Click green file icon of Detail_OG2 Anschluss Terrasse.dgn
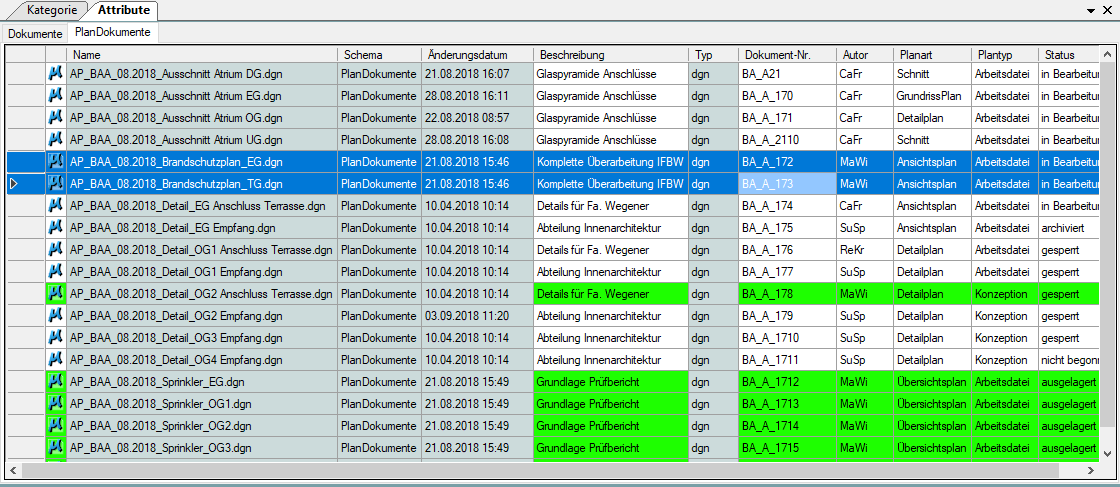The image size is (1120, 487). tap(56, 294)
